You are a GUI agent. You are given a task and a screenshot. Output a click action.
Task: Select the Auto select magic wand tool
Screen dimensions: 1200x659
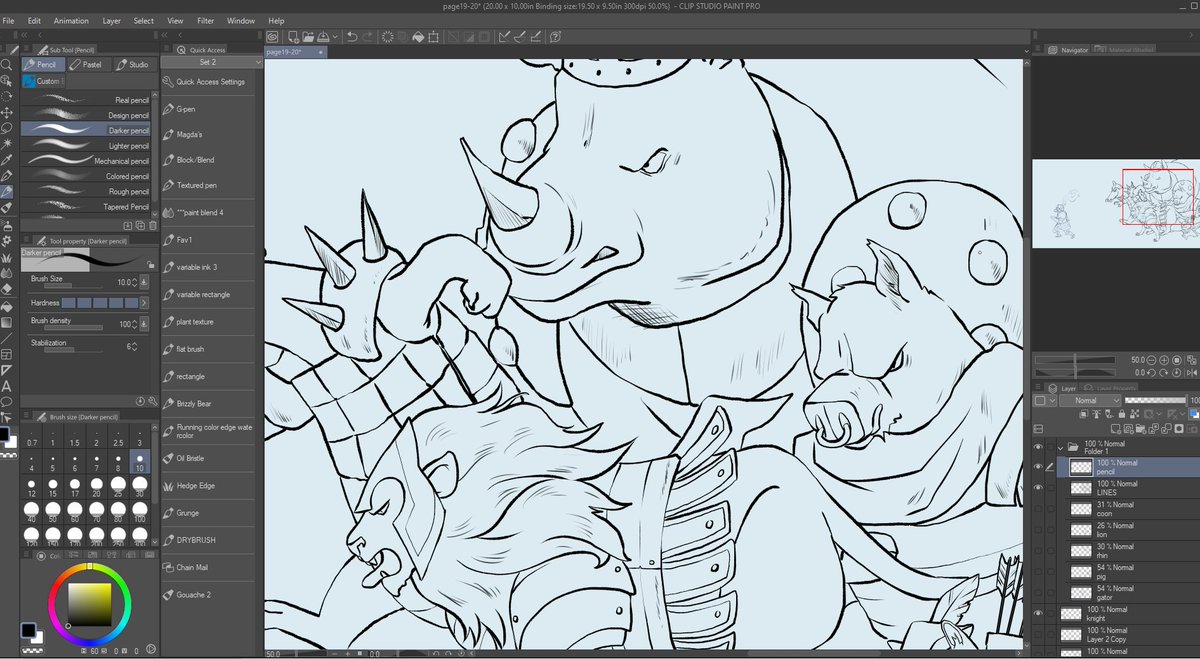pyautogui.click(x=6, y=144)
